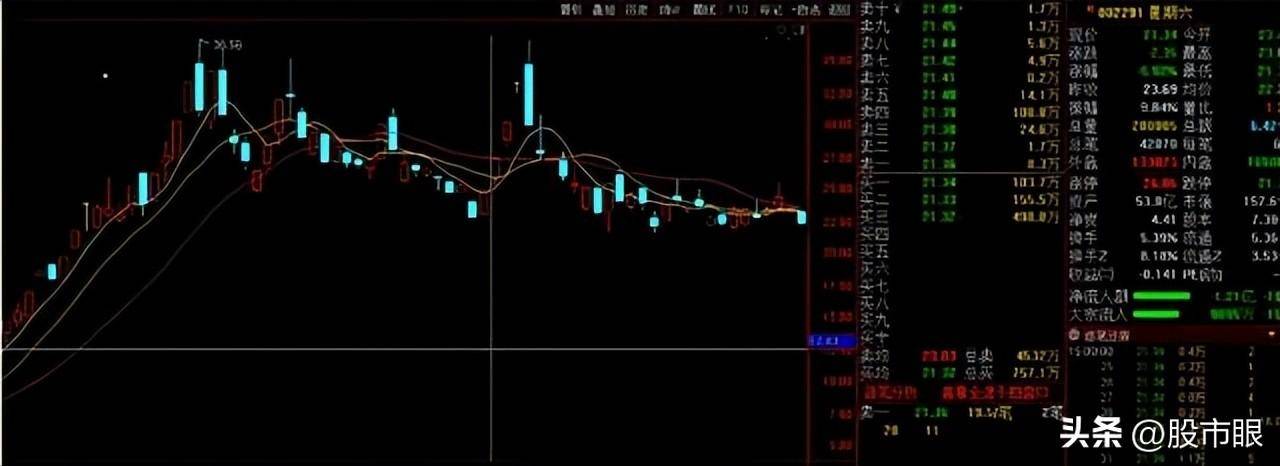
Task: Click the 大宗流入 green bar indicator
Action: 1156,314
